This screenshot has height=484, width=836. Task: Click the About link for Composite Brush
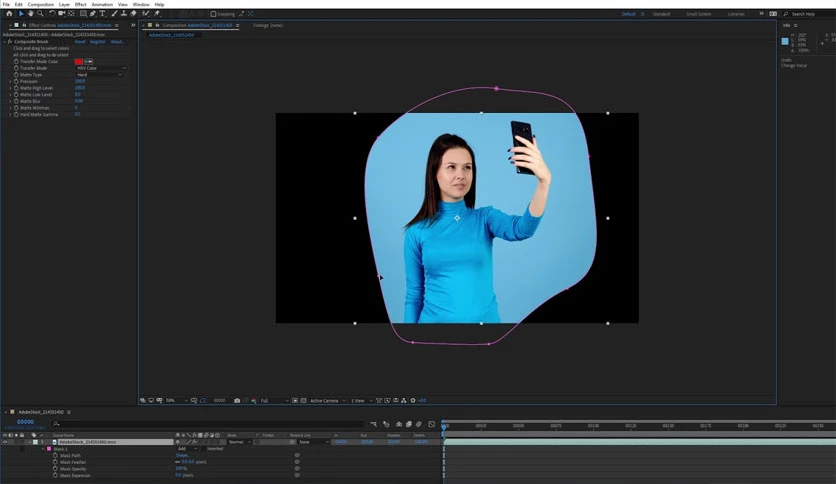(117, 42)
